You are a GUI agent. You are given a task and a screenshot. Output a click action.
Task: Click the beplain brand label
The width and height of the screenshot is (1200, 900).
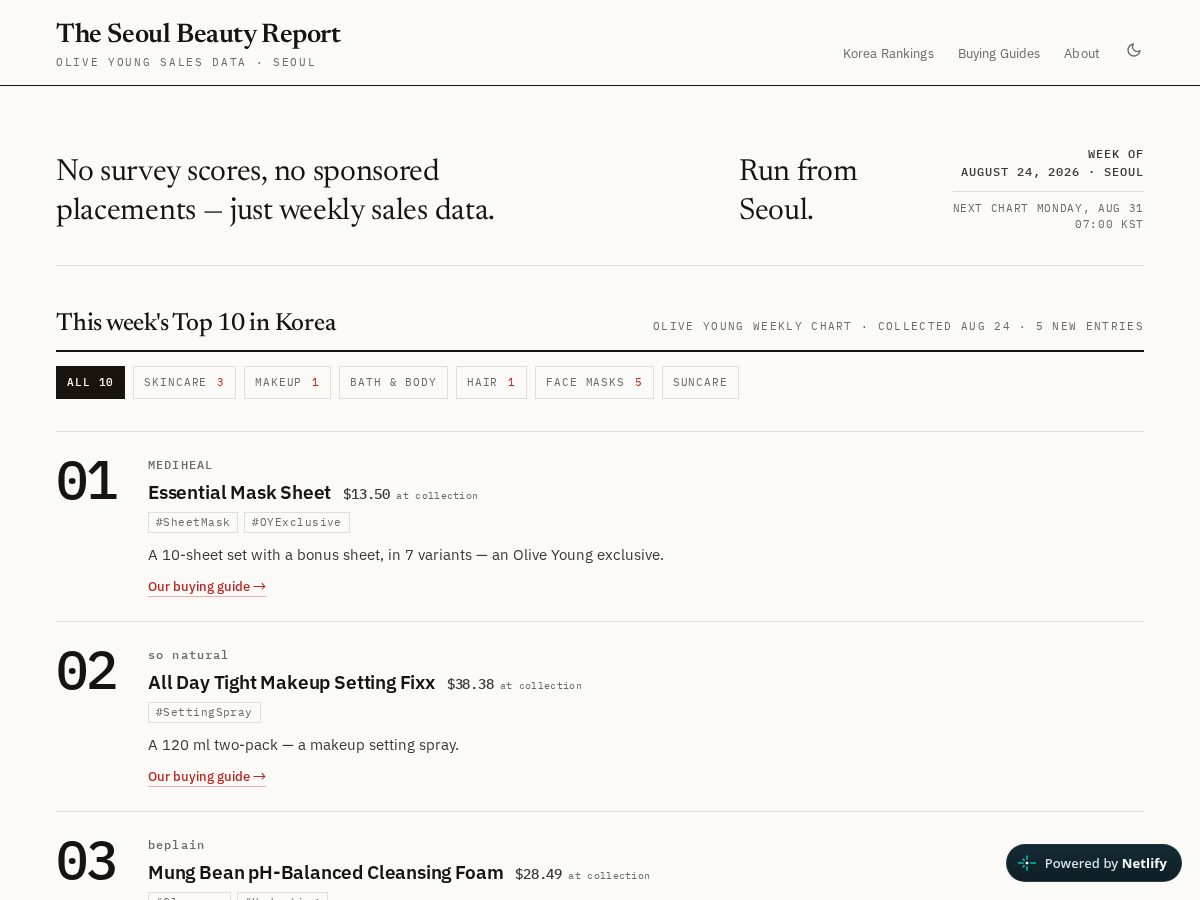[176, 845]
